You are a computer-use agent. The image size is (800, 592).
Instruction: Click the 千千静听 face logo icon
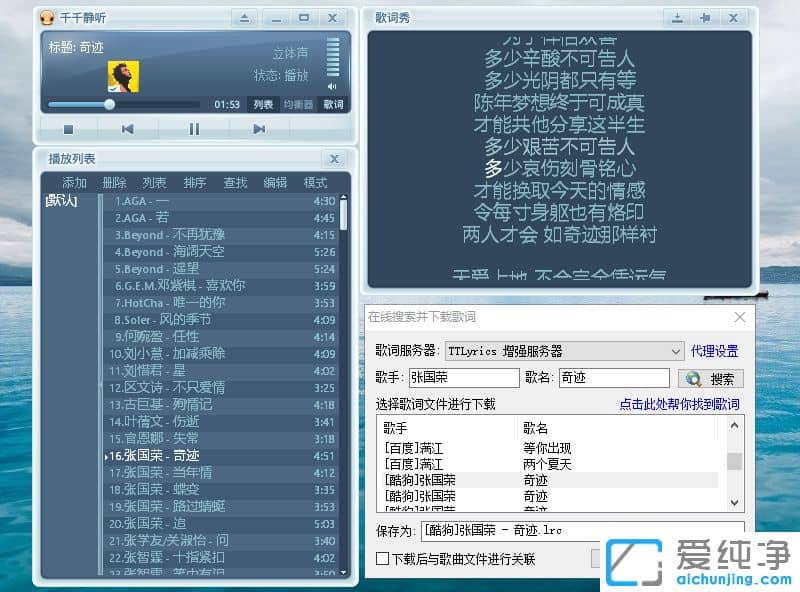tap(46, 18)
